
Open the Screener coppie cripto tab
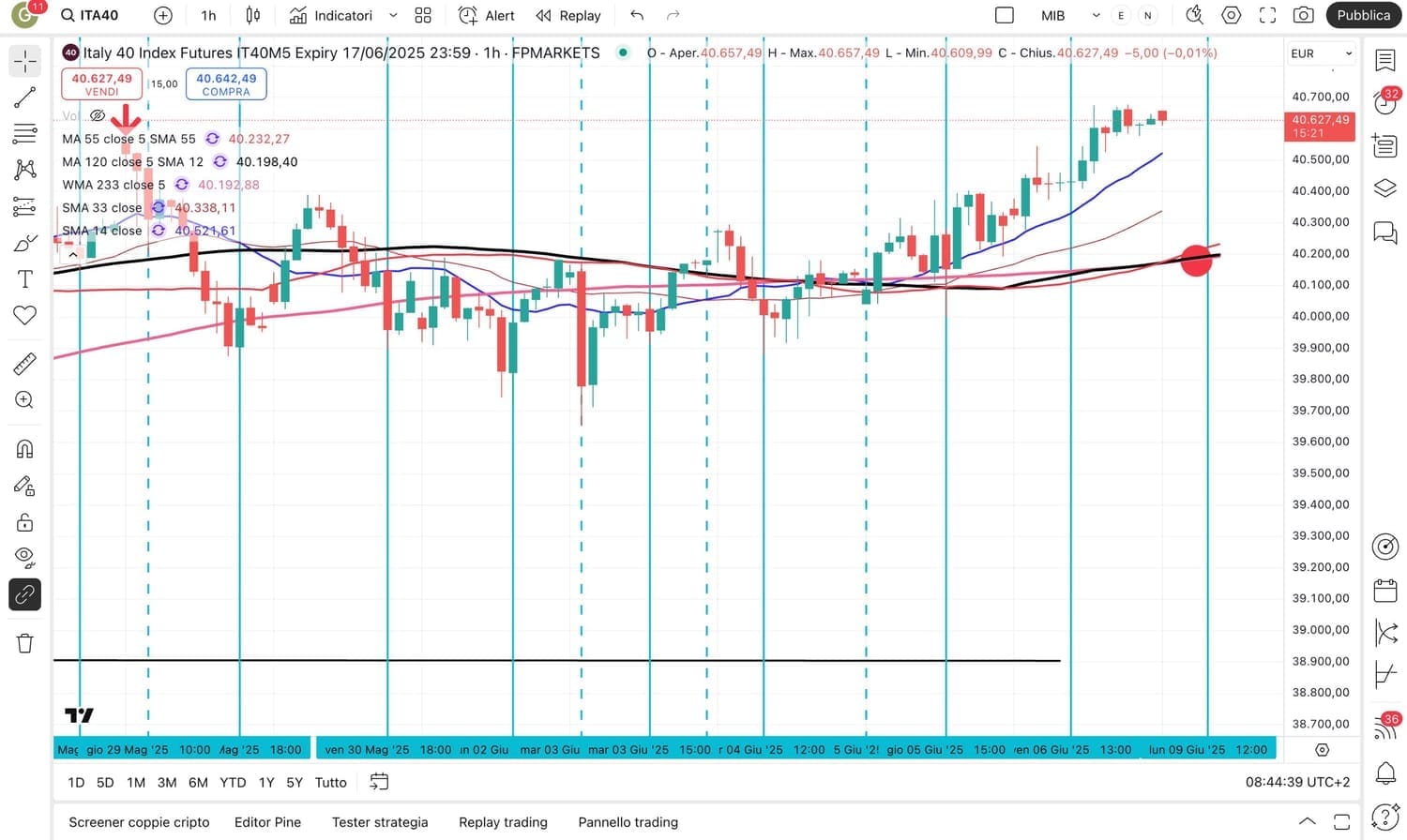pos(139,822)
